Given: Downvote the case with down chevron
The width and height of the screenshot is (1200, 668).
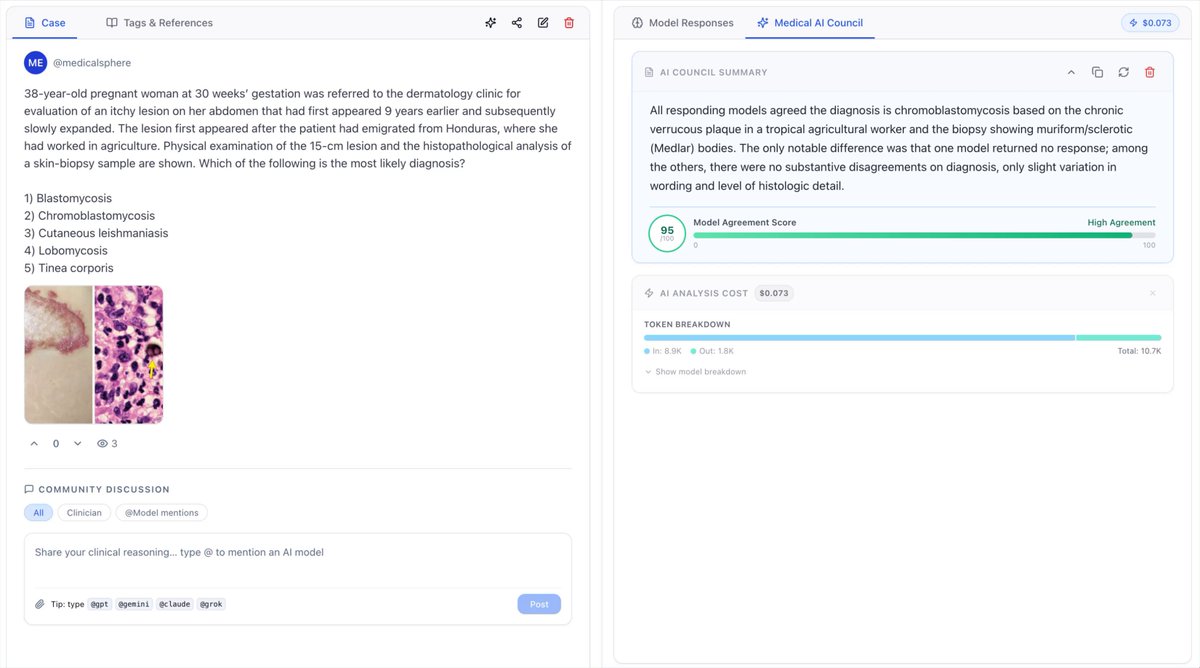Looking at the screenshot, I should point(78,443).
